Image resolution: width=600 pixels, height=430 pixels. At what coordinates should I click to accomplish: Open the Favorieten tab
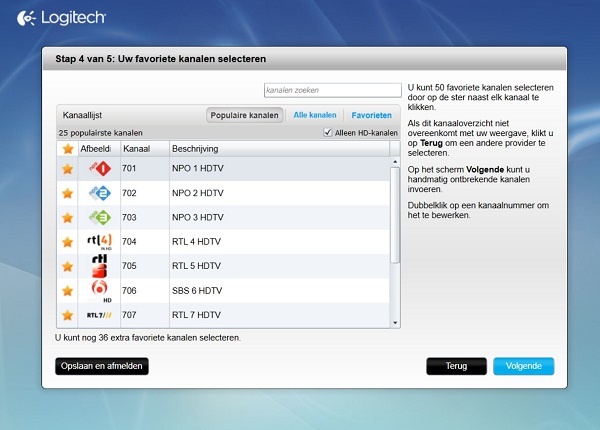tap(372, 115)
